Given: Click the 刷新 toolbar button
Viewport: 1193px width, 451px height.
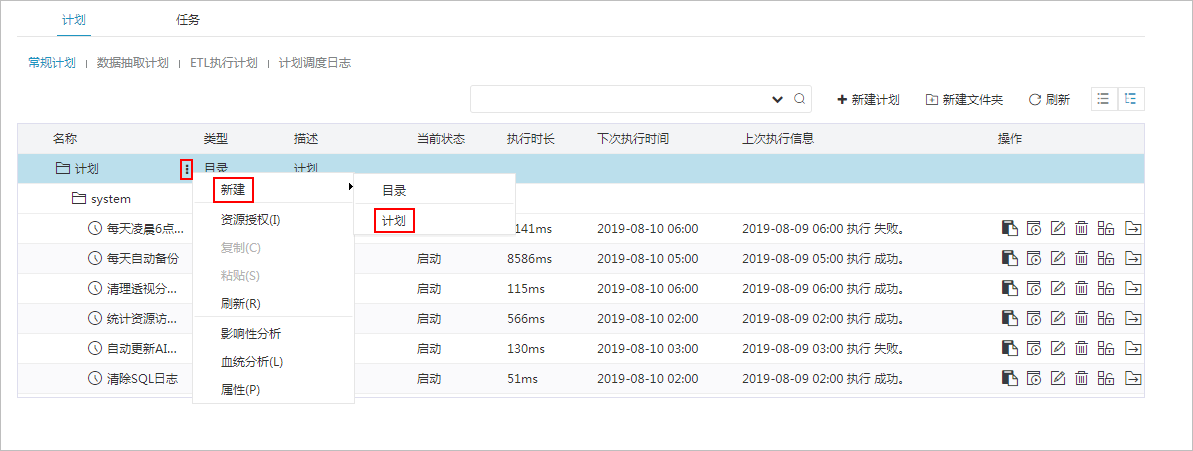Looking at the screenshot, I should [1049, 100].
